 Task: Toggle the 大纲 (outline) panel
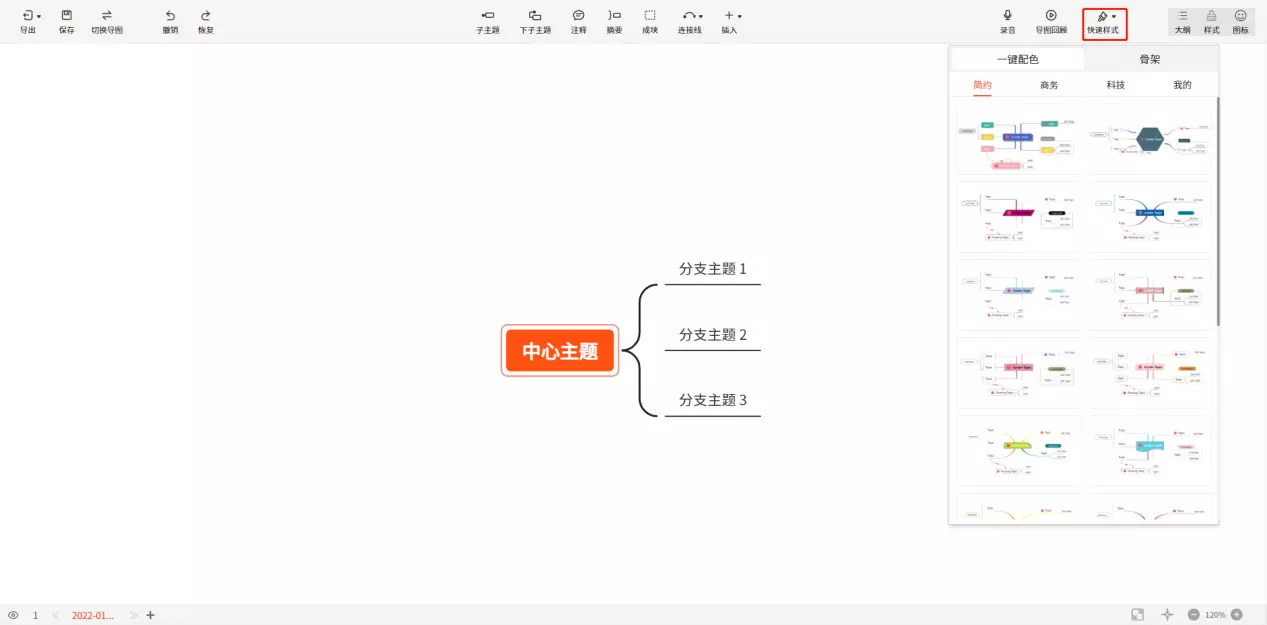coord(1182,16)
